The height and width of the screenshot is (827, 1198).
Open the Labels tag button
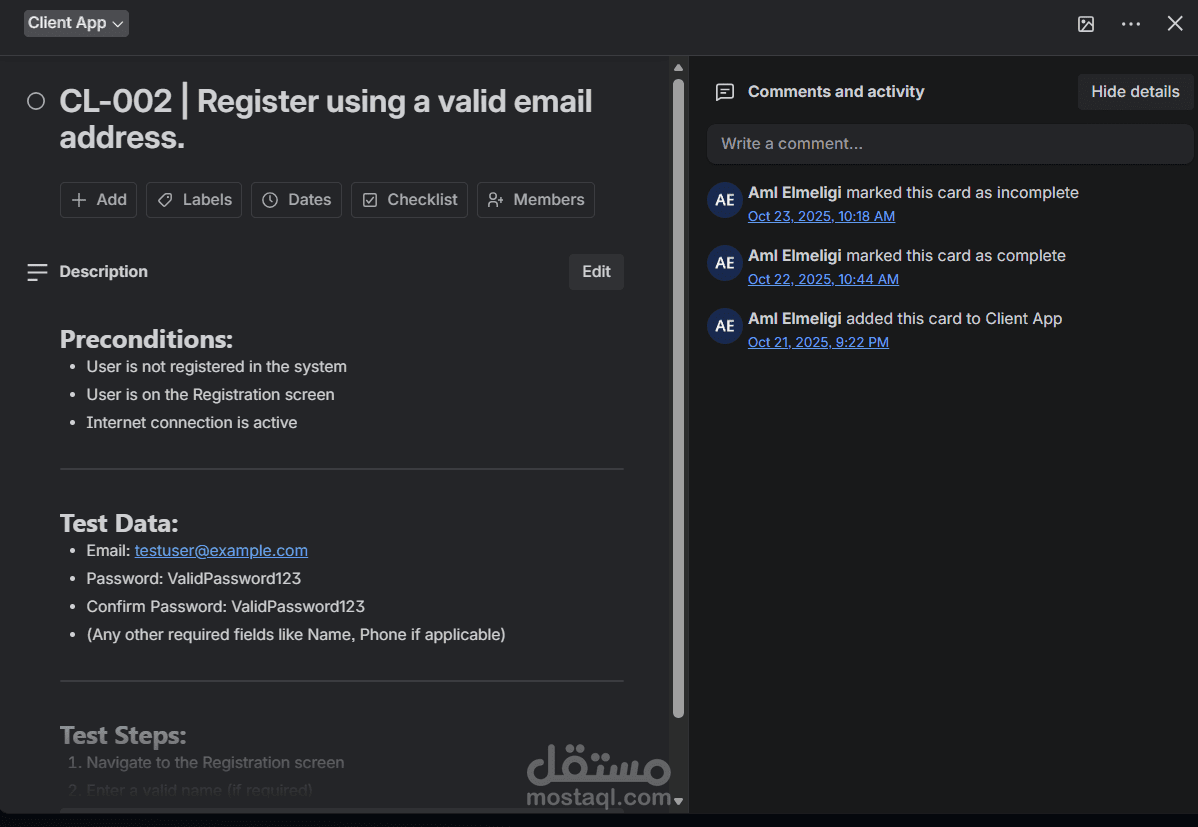click(x=194, y=200)
